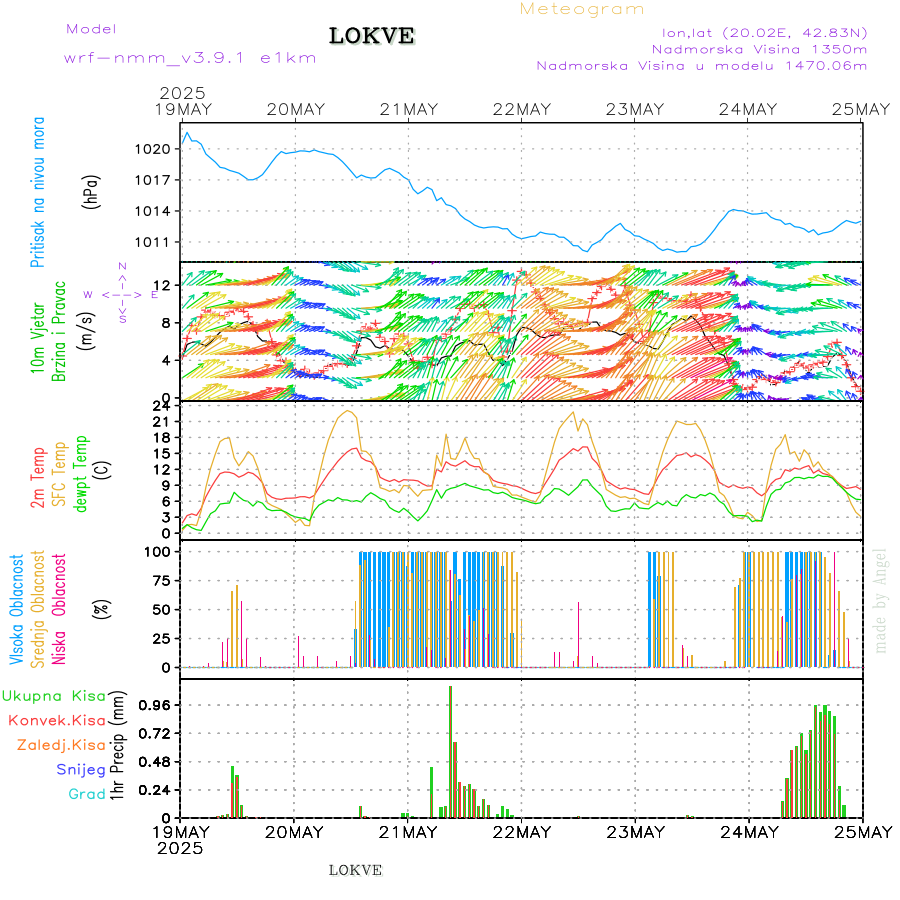Click the 25 tick on the cloud axis
The height and width of the screenshot is (900, 900).
click(162, 639)
